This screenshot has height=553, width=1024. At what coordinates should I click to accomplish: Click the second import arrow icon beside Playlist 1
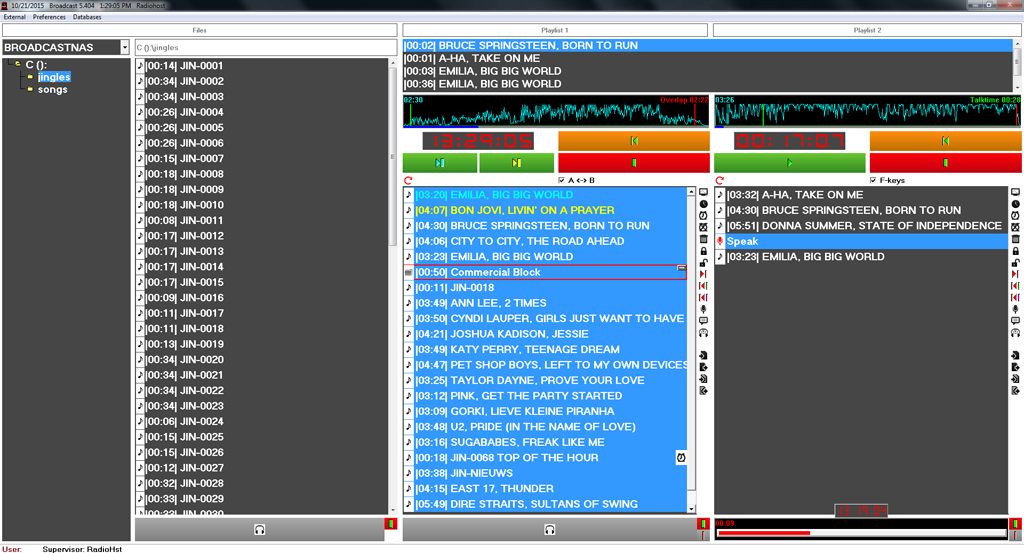[x=703, y=379]
